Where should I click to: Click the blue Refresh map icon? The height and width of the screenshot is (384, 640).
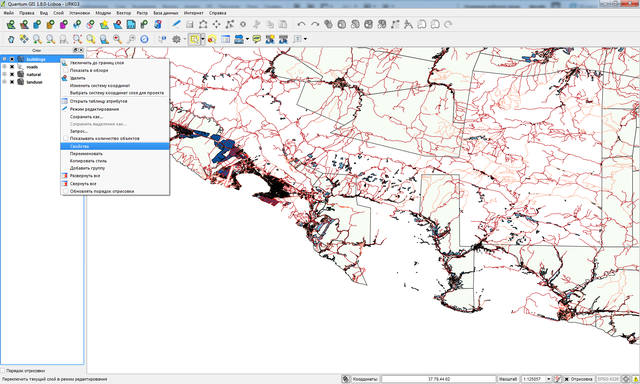144,39
